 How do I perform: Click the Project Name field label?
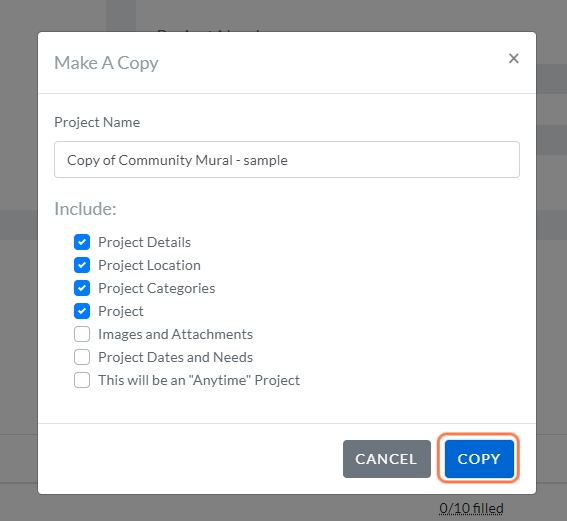(97, 122)
